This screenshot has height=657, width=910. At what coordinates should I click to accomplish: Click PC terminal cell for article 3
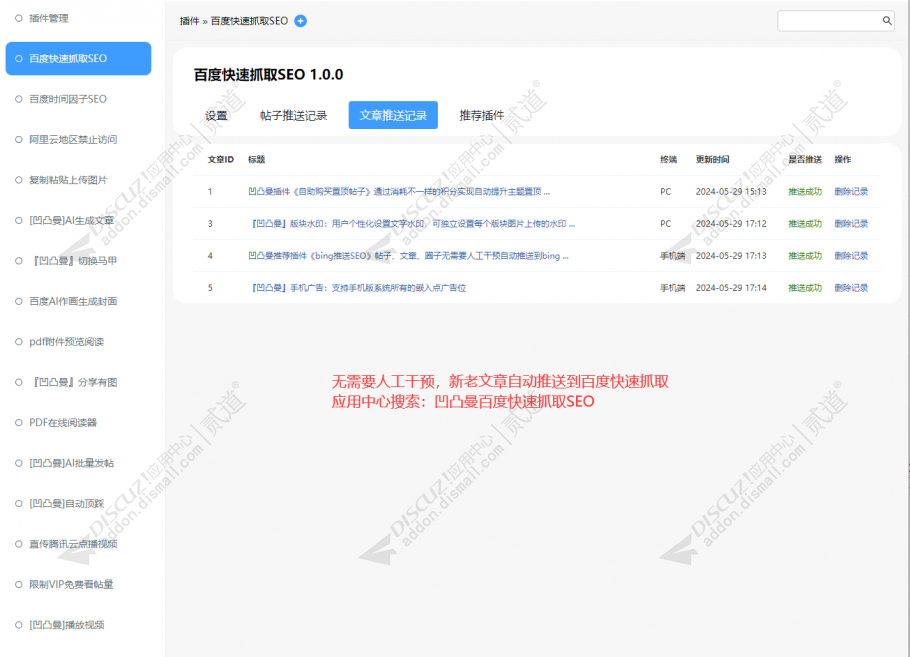pos(666,223)
